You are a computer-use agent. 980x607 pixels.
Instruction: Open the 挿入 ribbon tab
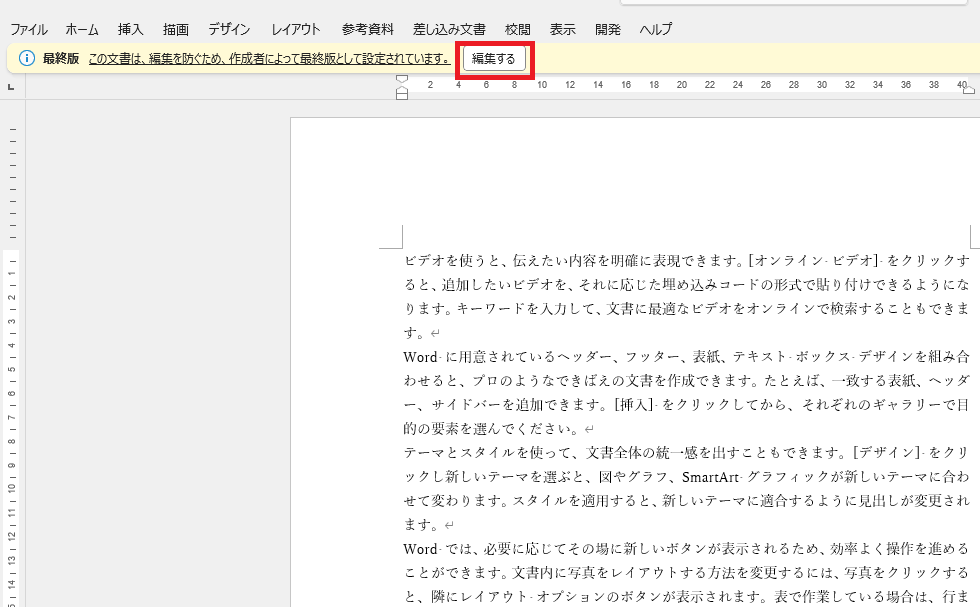coord(131,29)
